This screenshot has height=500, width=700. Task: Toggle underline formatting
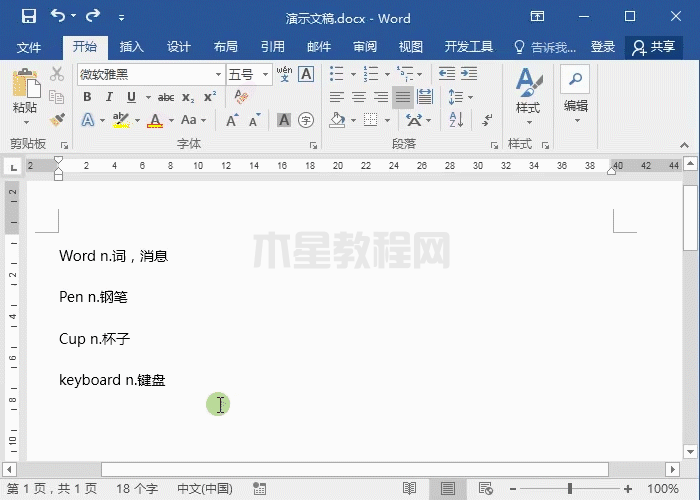[131, 97]
